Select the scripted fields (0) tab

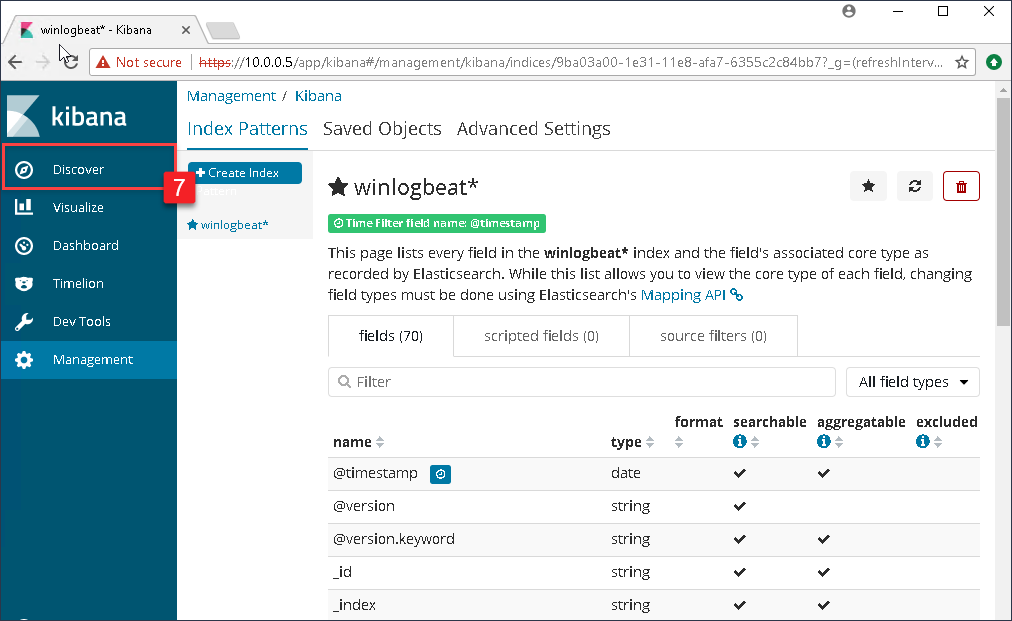point(541,336)
